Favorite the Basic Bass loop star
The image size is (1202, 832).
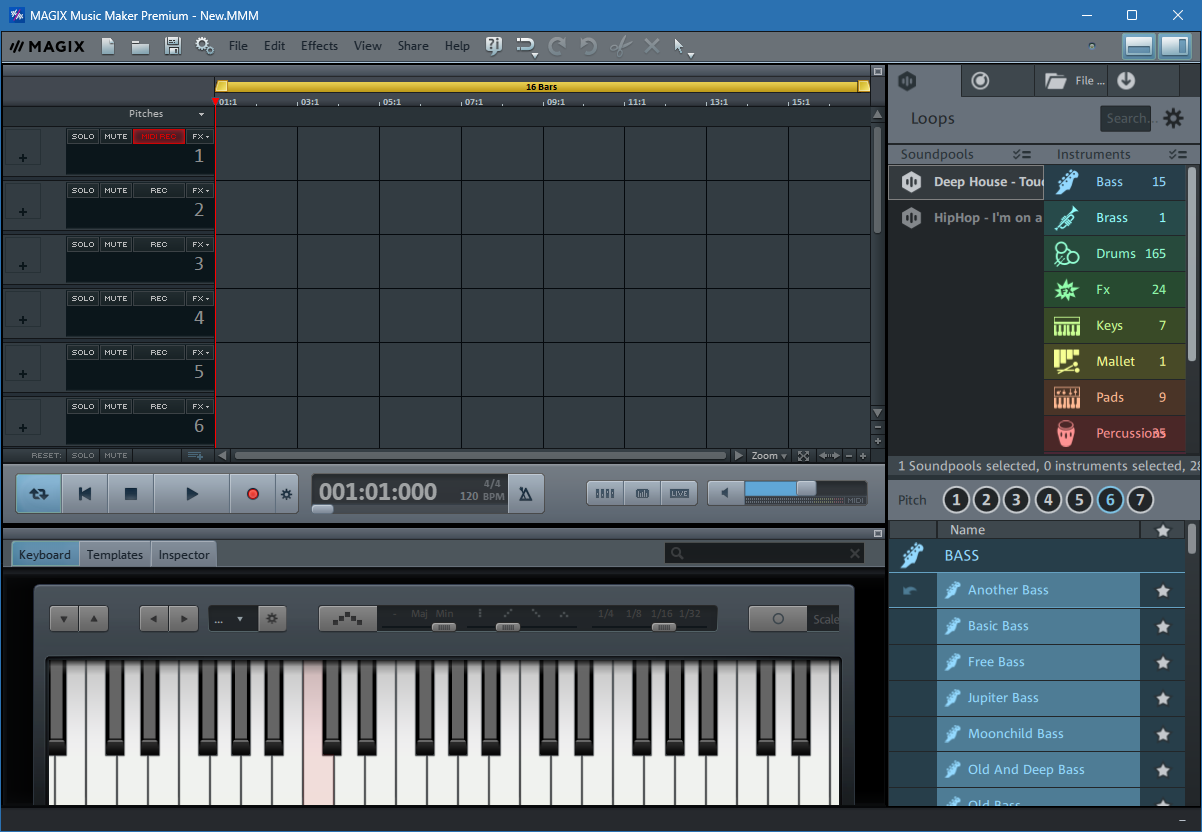point(1163,626)
